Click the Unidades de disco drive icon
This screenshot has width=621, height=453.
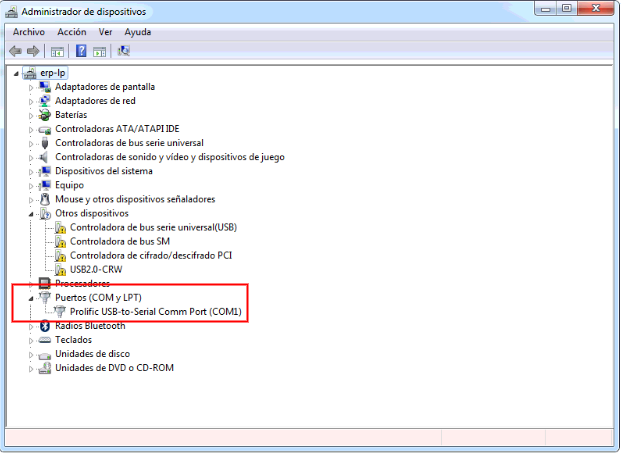pyautogui.click(x=45, y=355)
